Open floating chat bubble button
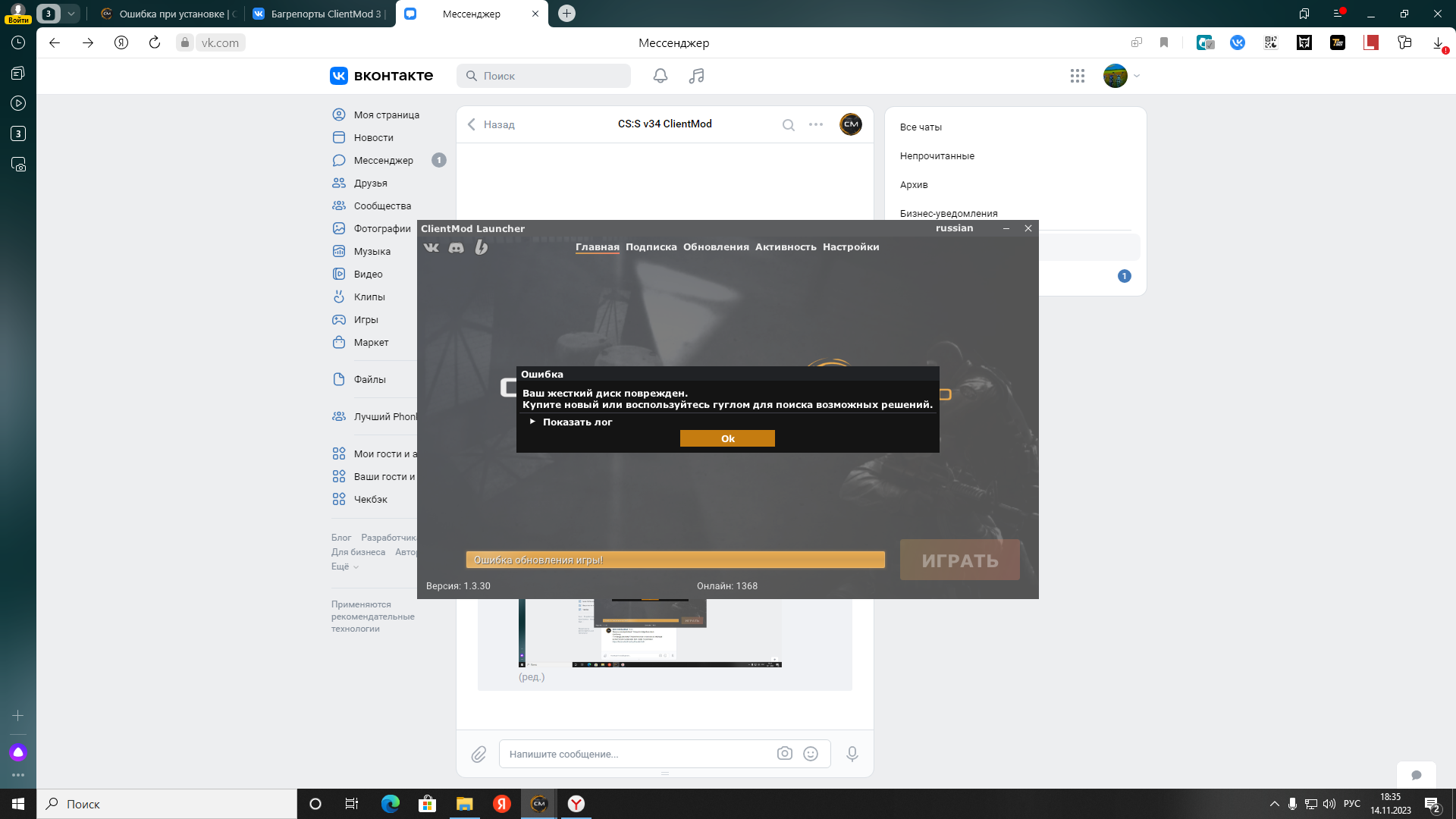 point(1416,775)
